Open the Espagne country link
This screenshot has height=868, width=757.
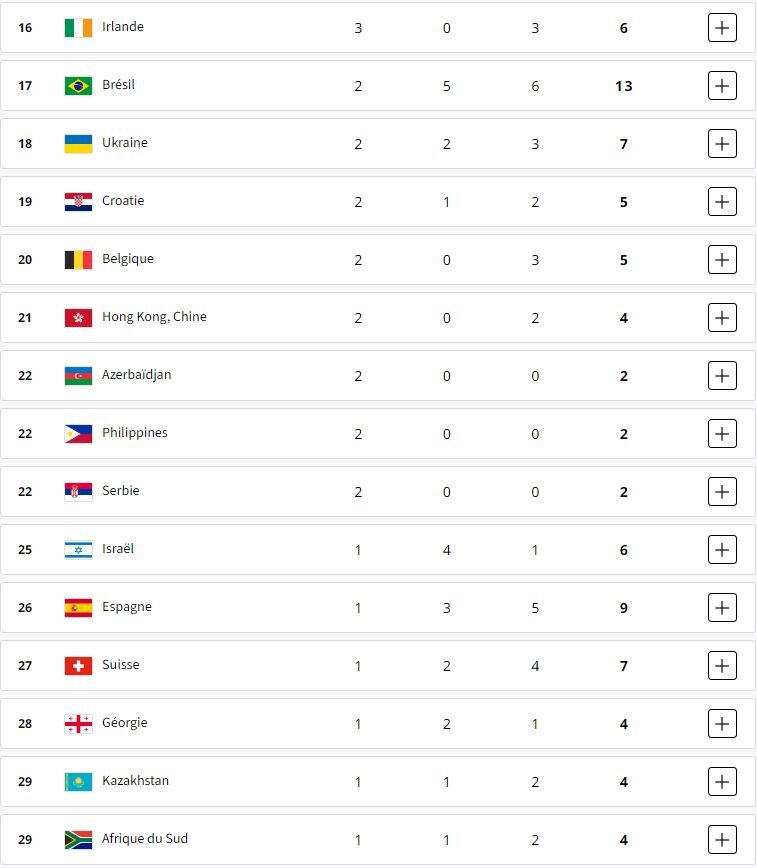(x=126, y=607)
